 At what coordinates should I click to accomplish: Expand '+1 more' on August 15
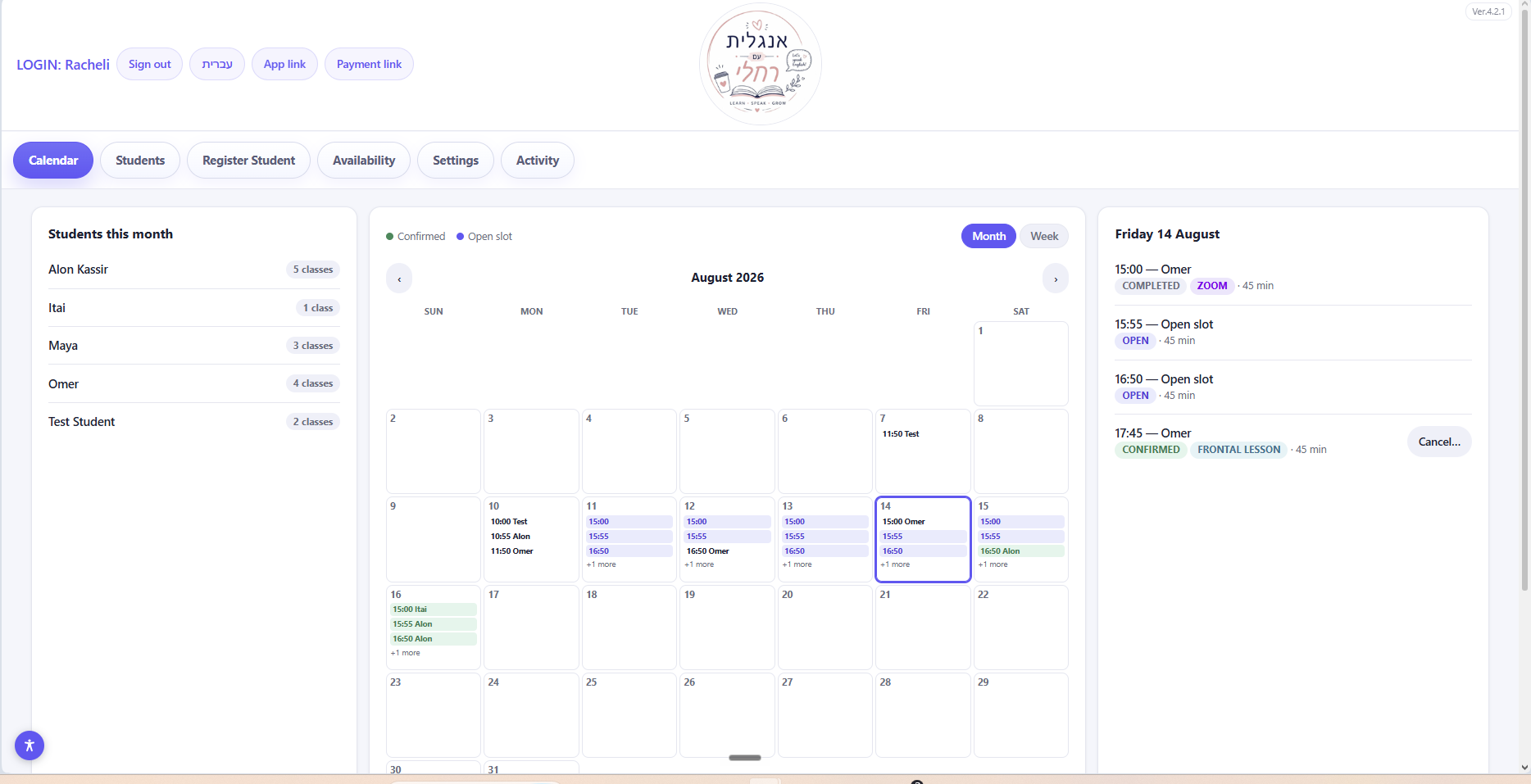coord(993,564)
